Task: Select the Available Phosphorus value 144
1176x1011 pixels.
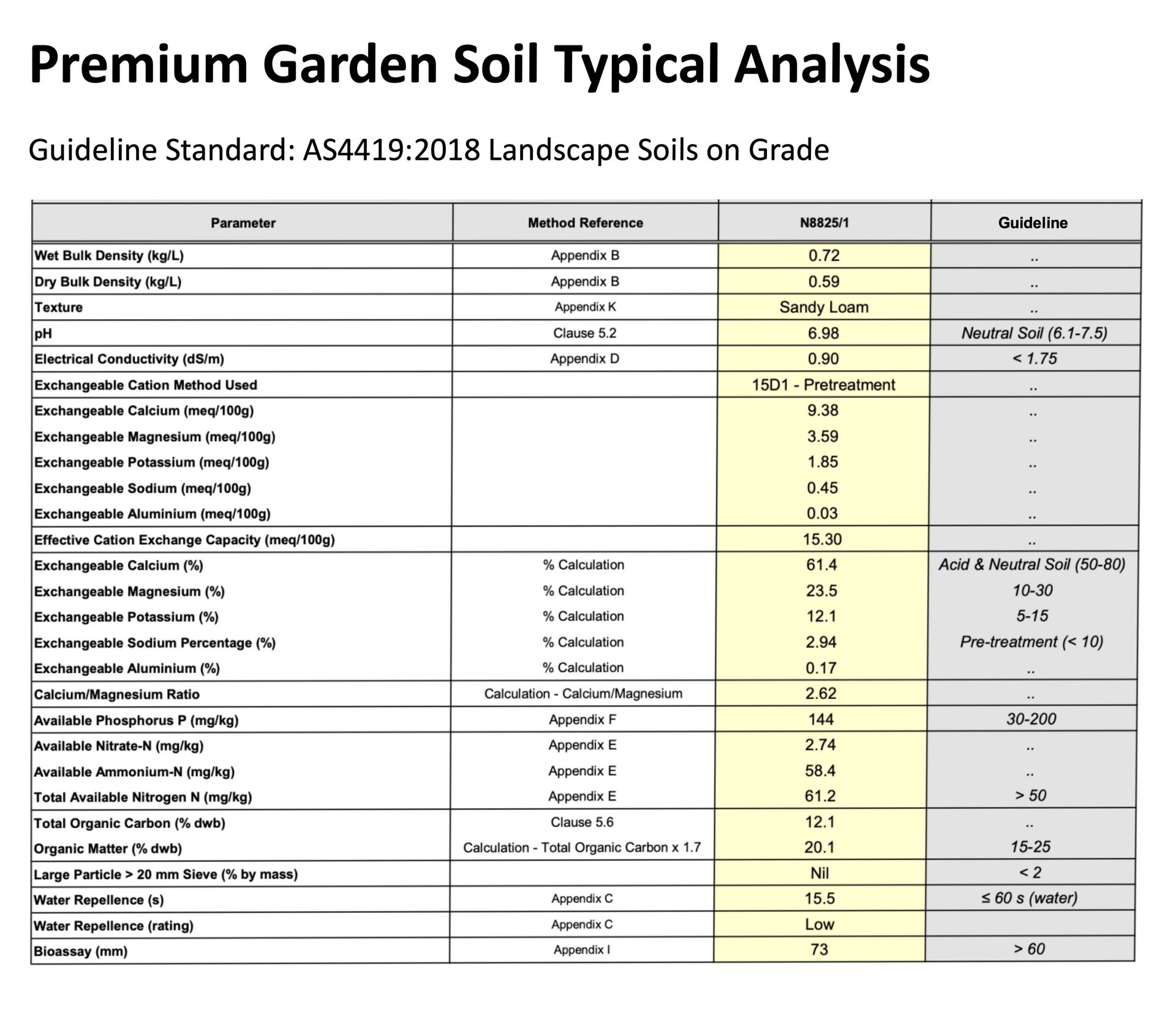Action: (821, 719)
